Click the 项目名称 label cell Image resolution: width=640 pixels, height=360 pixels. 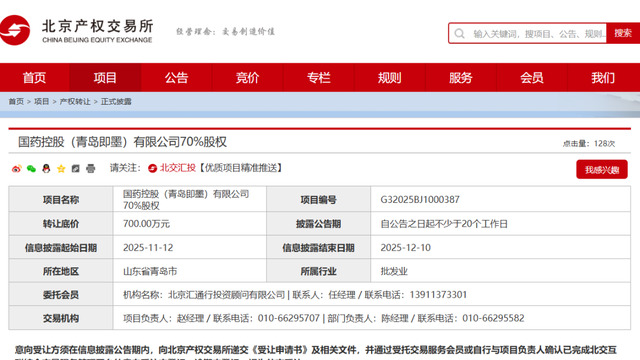(61, 200)
